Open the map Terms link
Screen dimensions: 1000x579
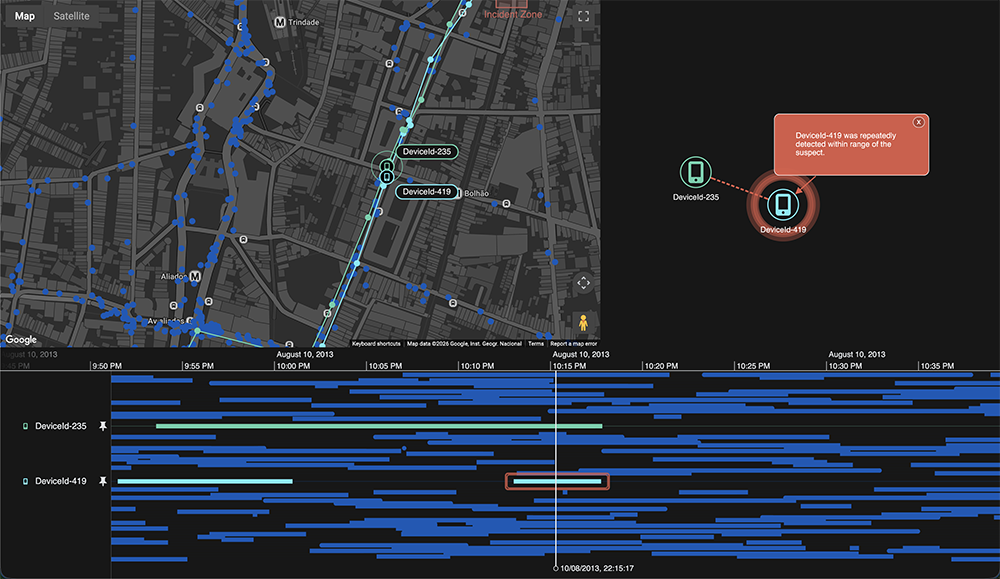click(536, 344)
